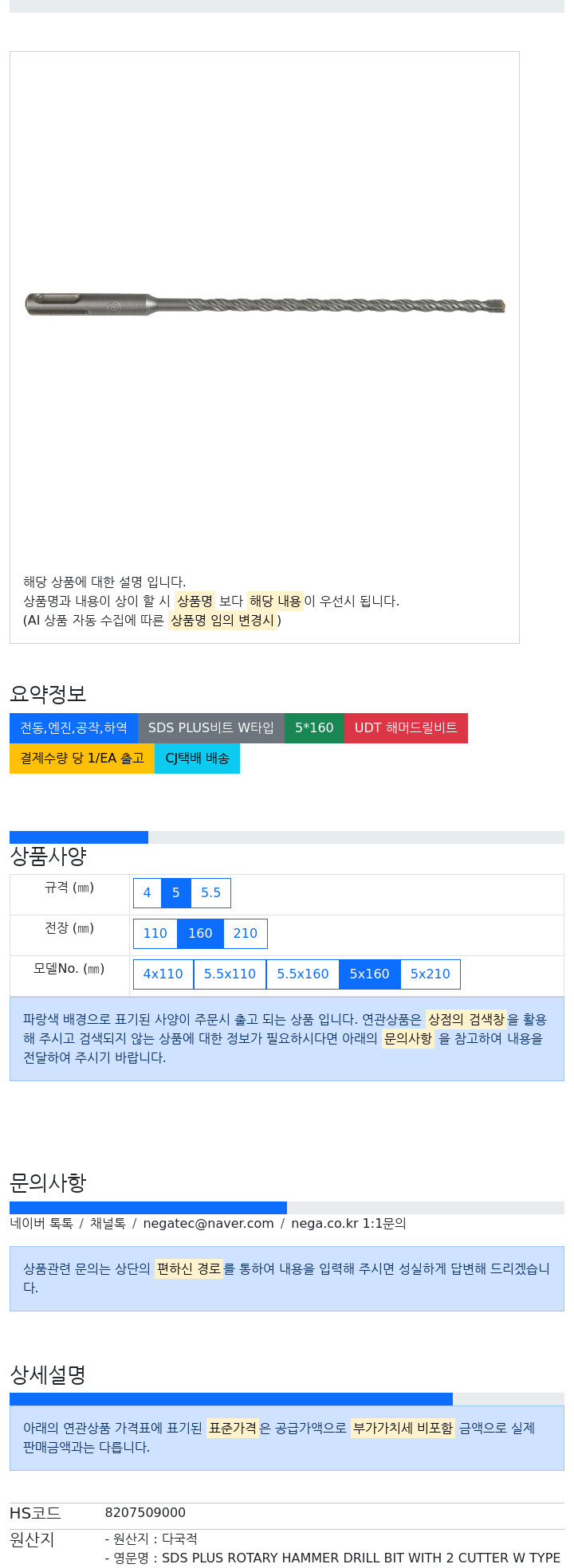Select model number 4x110
This screenshot has width=574, height=1568.
coord(163,974)
